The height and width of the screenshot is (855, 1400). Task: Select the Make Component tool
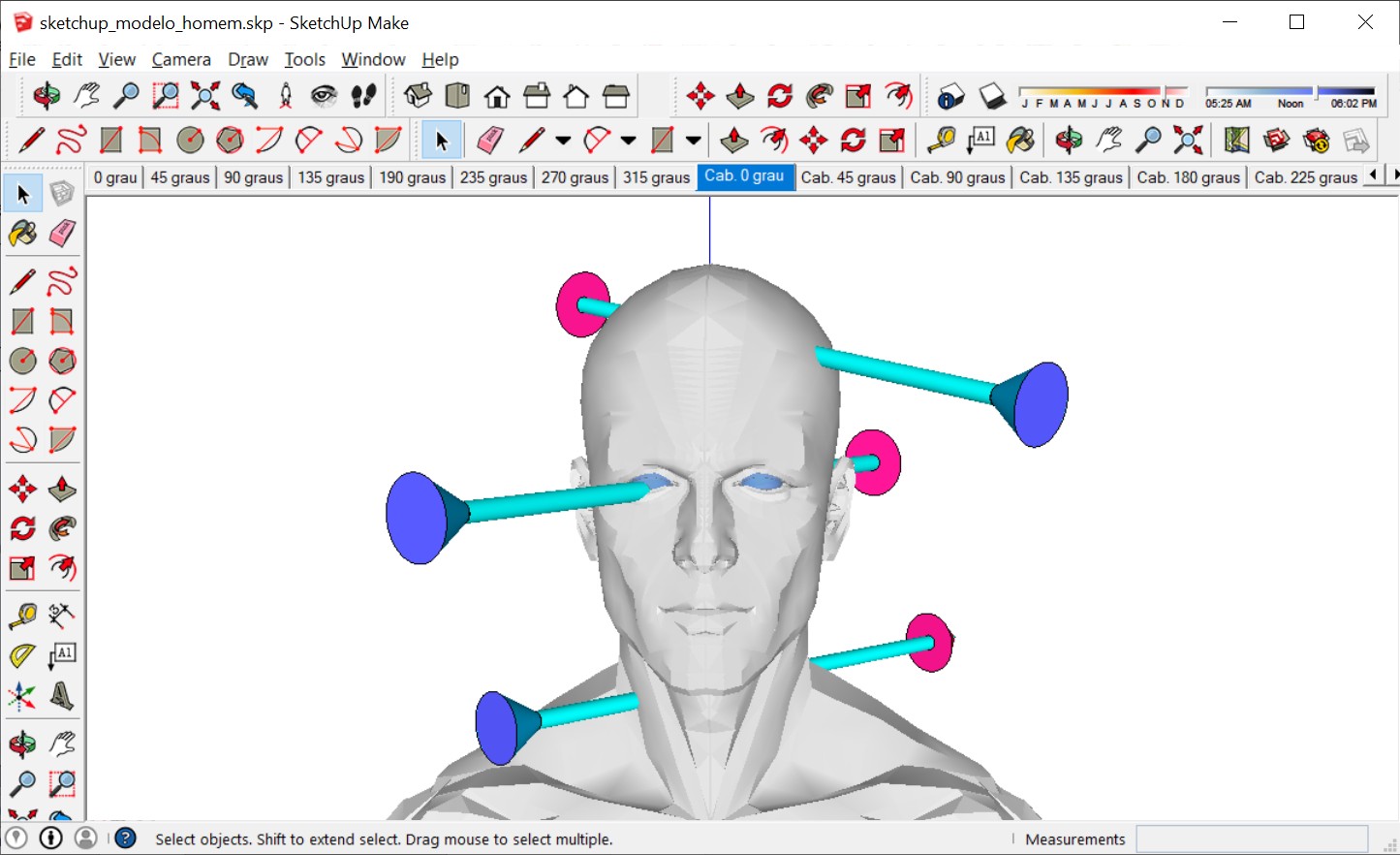tap(62, 194)
